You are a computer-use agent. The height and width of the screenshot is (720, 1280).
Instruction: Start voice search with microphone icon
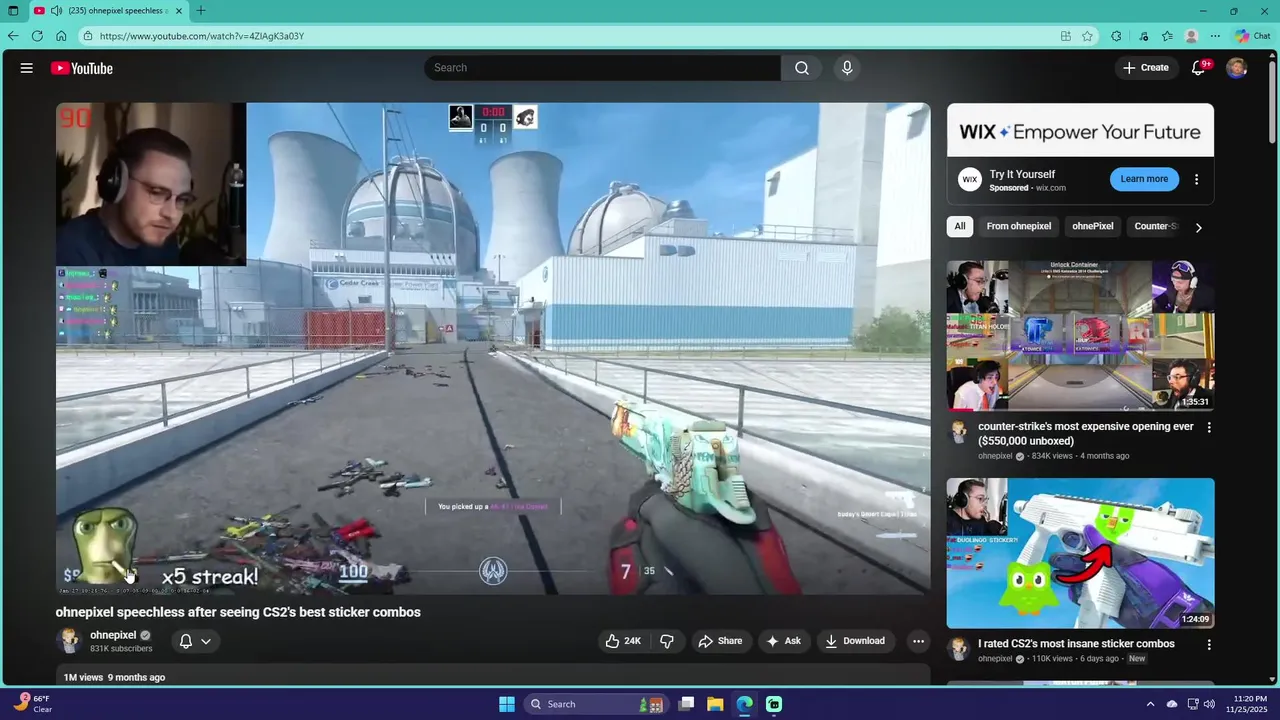[847, 68]
